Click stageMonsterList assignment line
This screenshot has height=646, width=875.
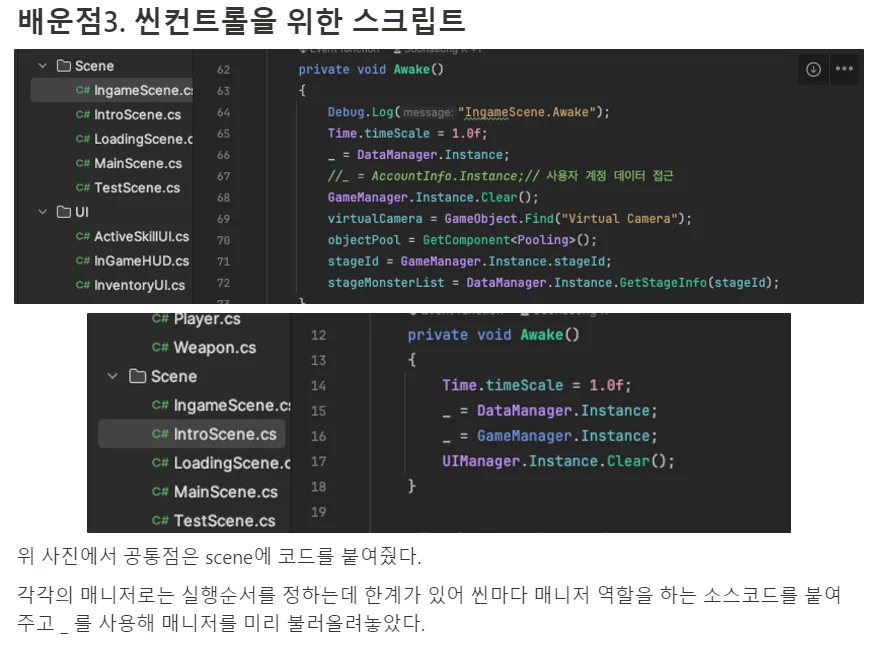click(553, 283)
